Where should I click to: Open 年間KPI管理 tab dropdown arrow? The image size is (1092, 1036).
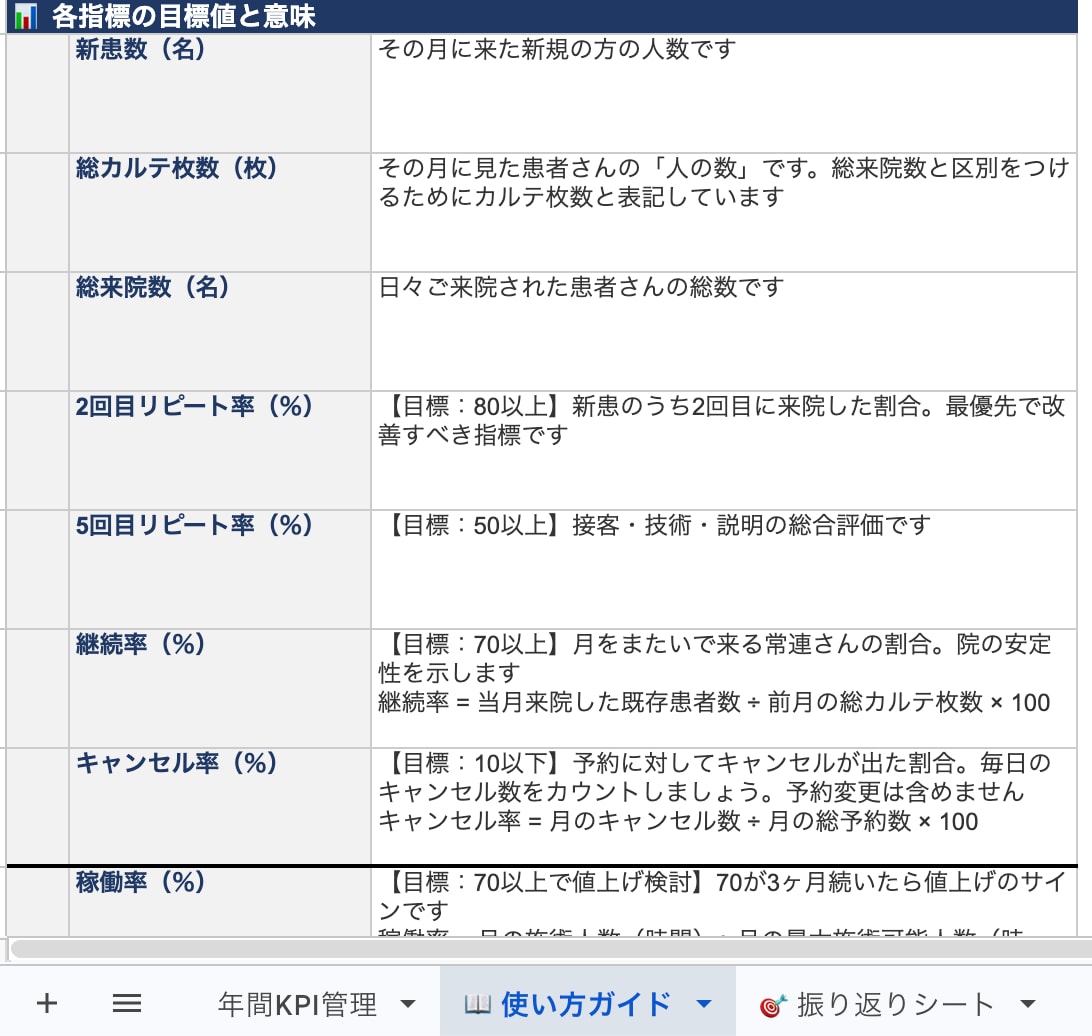(x=408, y=1004)
